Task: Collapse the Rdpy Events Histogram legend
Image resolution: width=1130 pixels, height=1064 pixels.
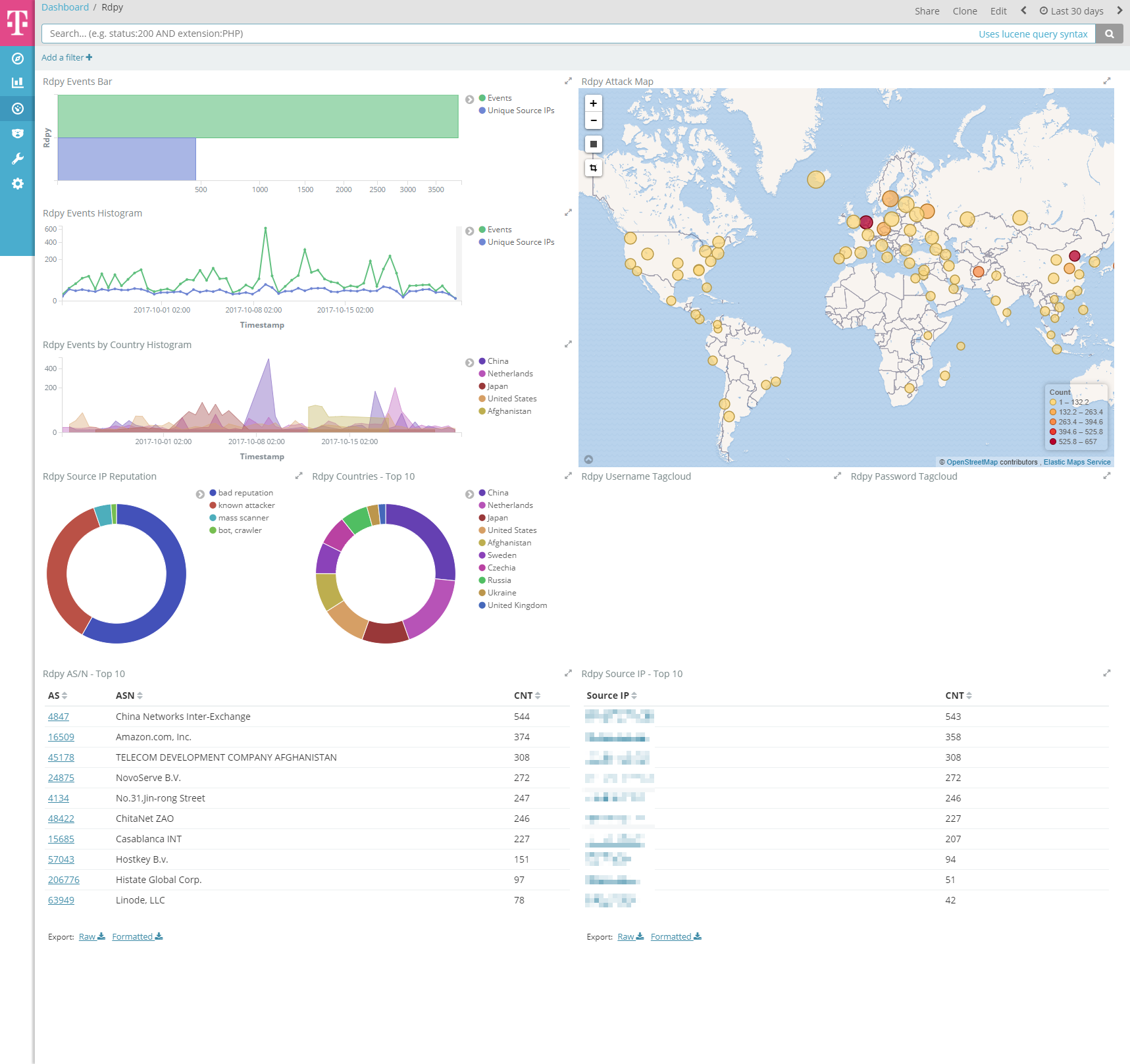Action: (469, 231)
